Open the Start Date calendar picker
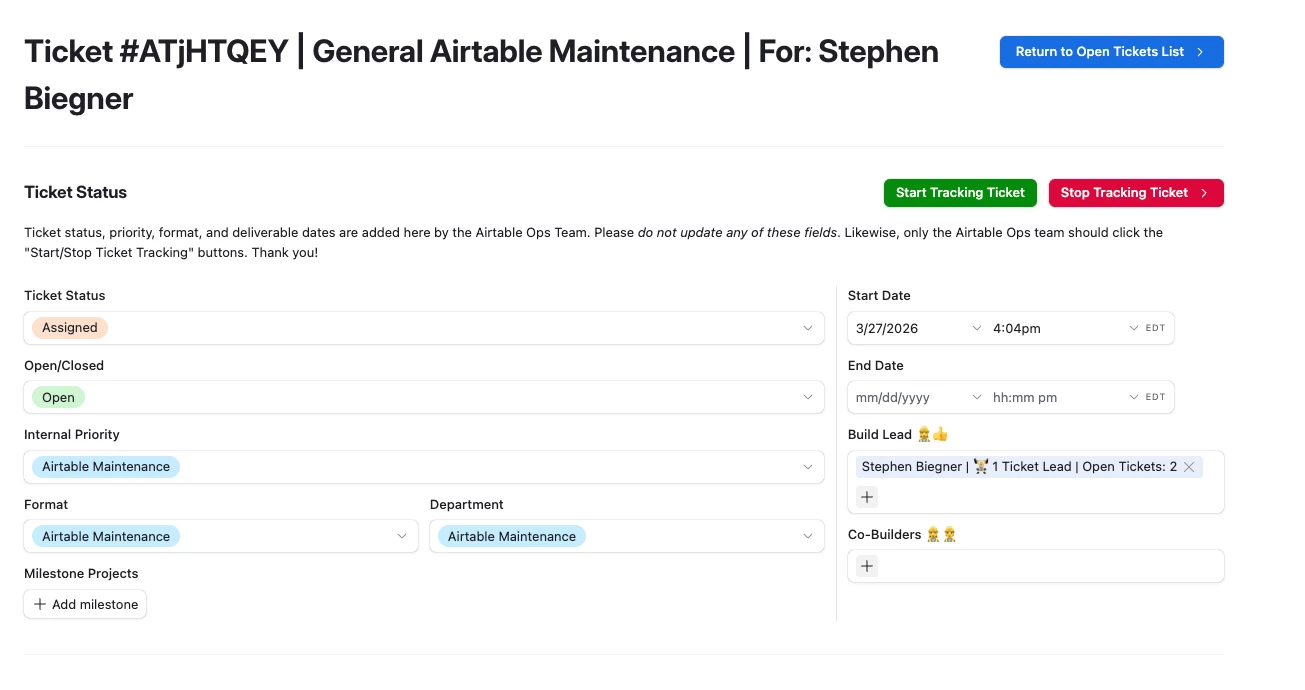 [976, 328]
